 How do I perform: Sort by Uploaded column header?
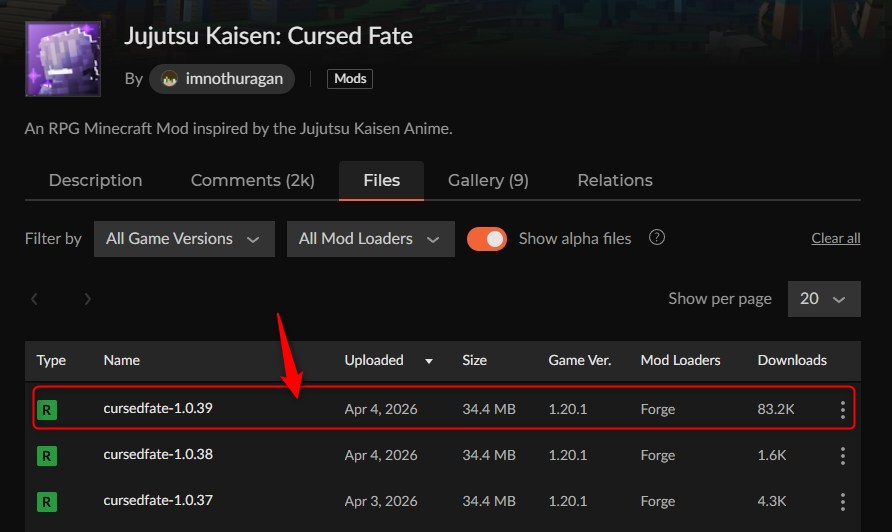click(x=374, y=360)
